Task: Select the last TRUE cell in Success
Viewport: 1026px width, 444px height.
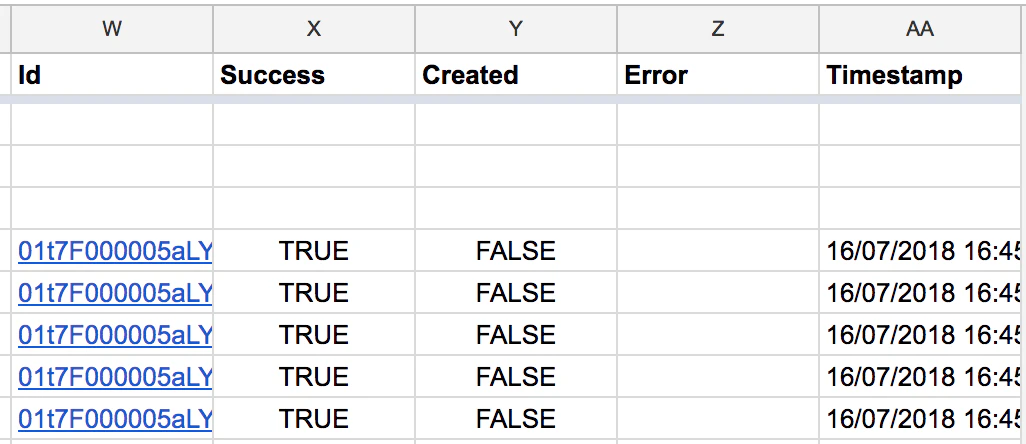Action: click(x=314, y=418)
